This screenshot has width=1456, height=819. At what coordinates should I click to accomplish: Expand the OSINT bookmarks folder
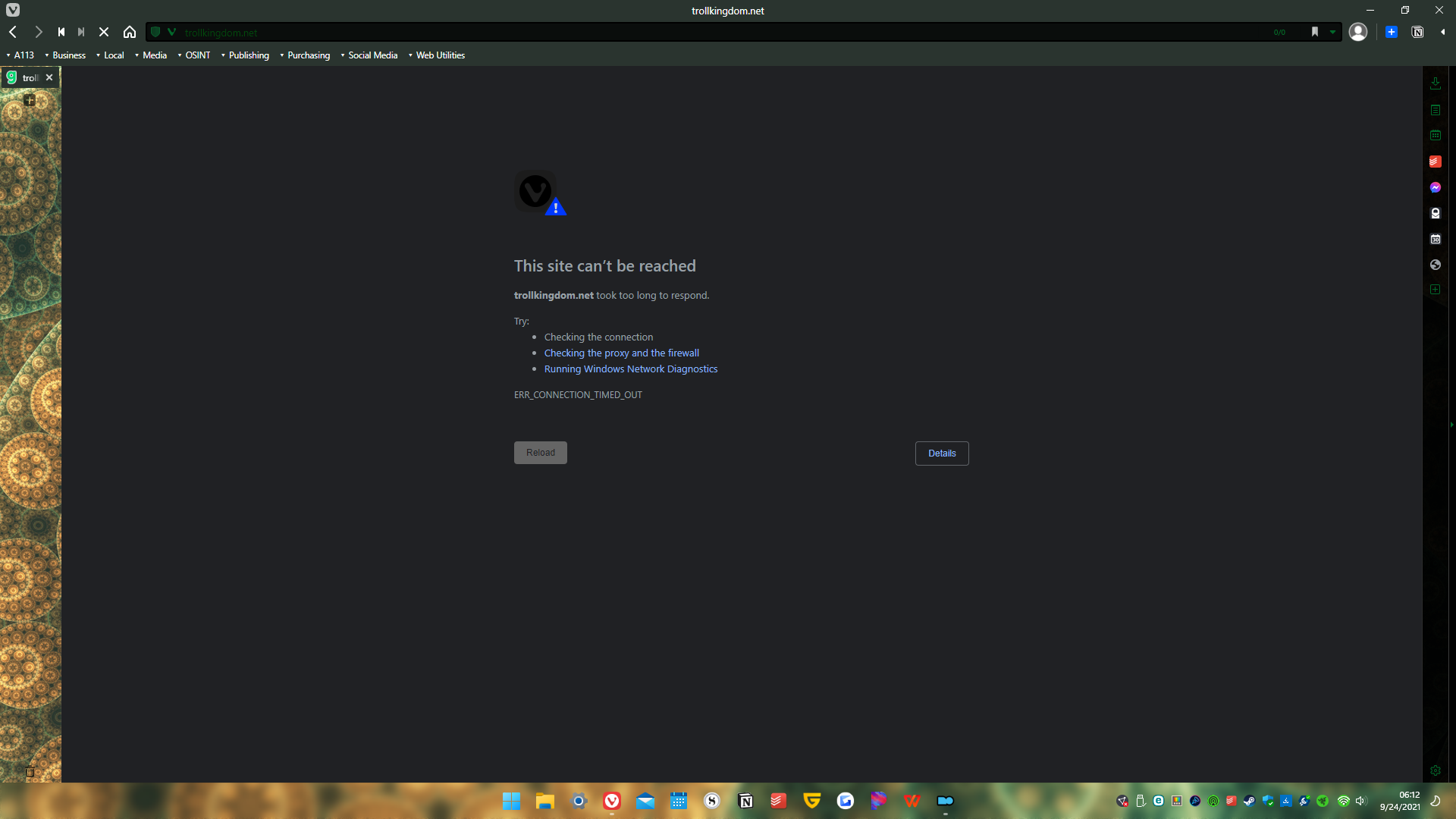(x=194, y=55)
